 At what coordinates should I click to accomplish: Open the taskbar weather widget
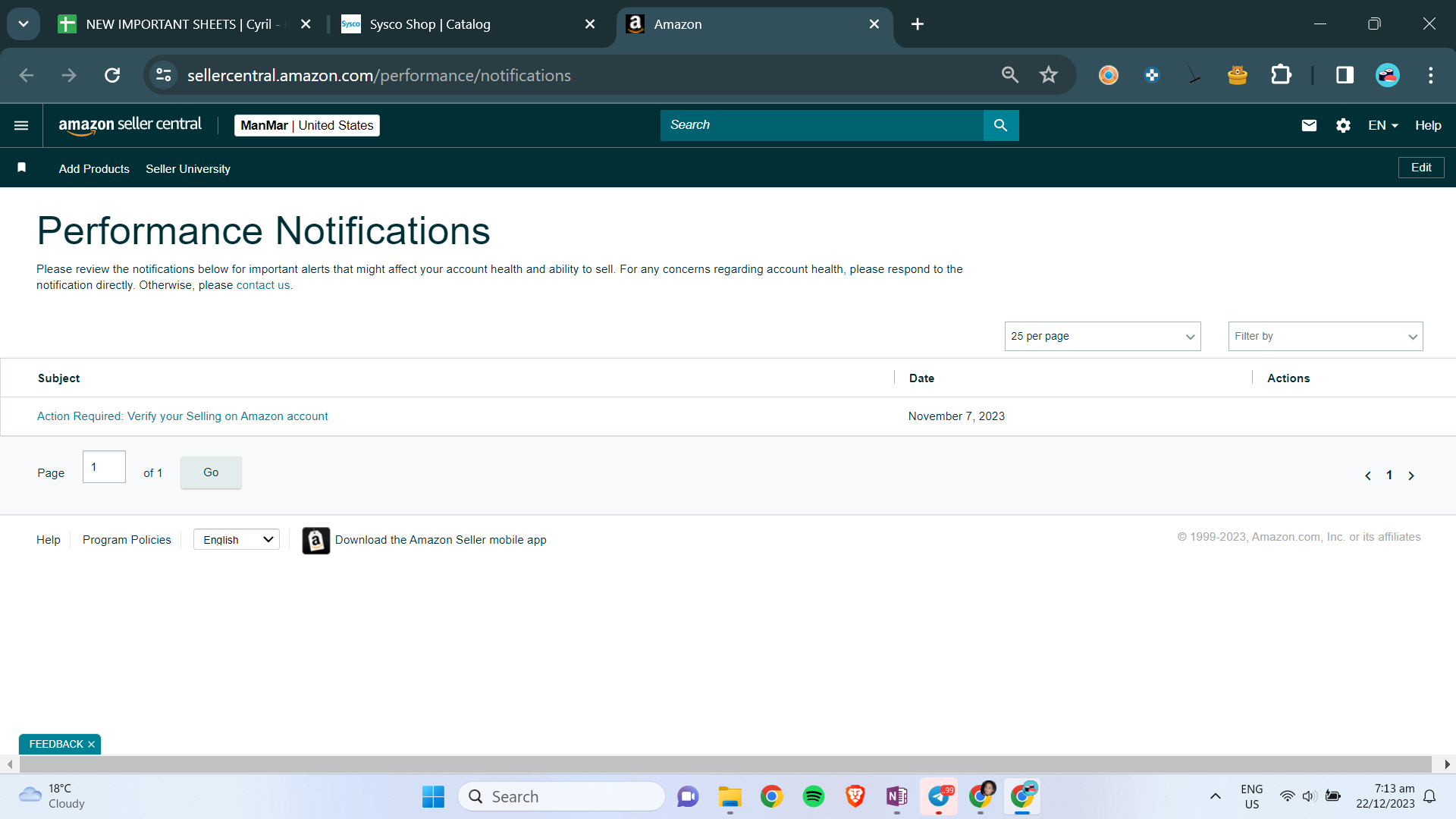coord(52,796)
